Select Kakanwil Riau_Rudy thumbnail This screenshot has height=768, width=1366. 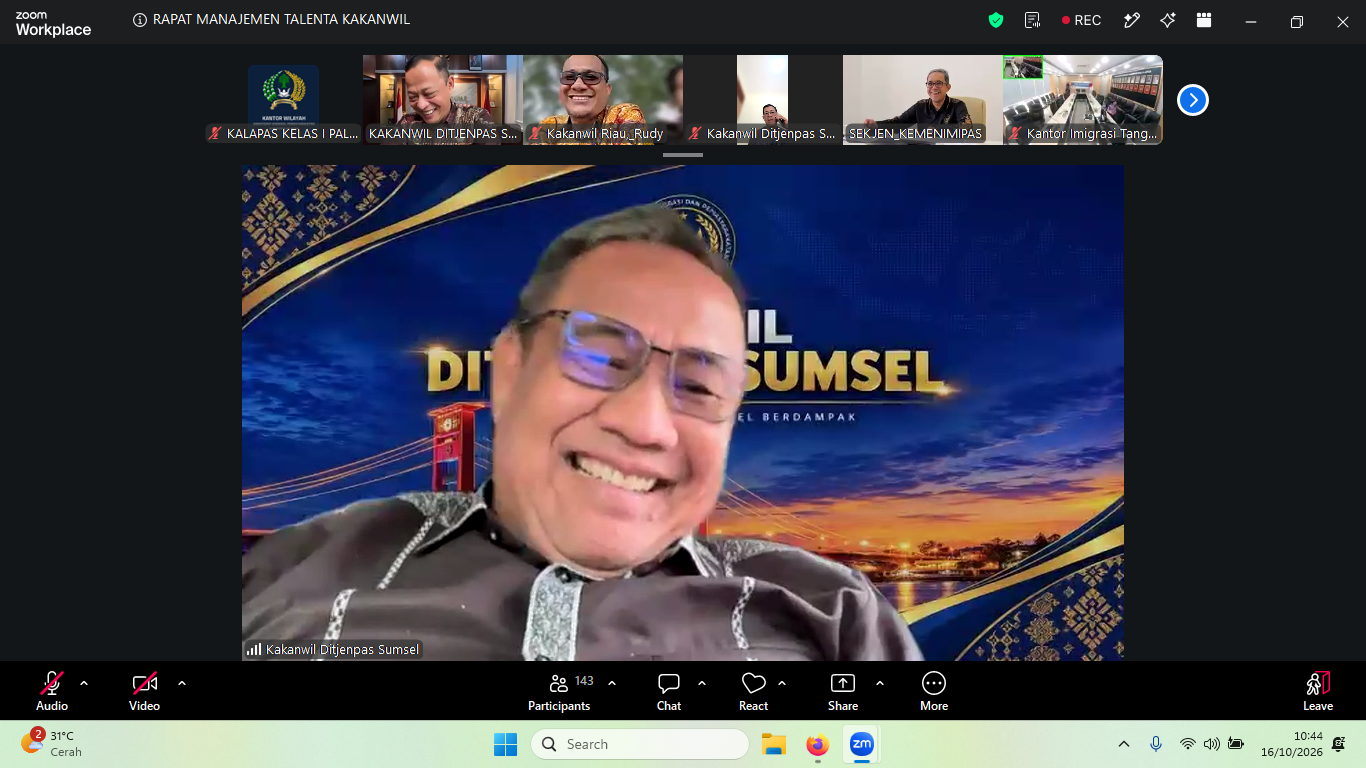(603, 100)
